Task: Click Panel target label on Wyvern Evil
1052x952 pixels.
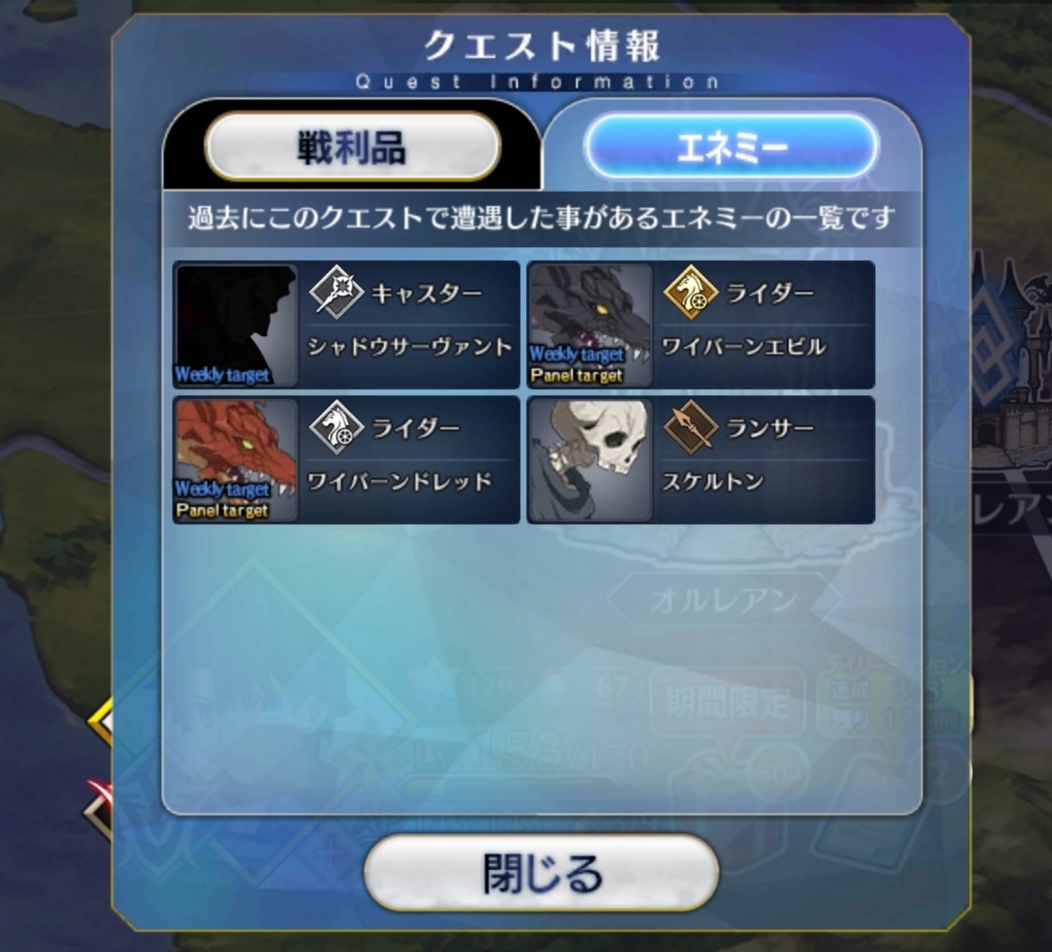Action: [x=577, y=376]
